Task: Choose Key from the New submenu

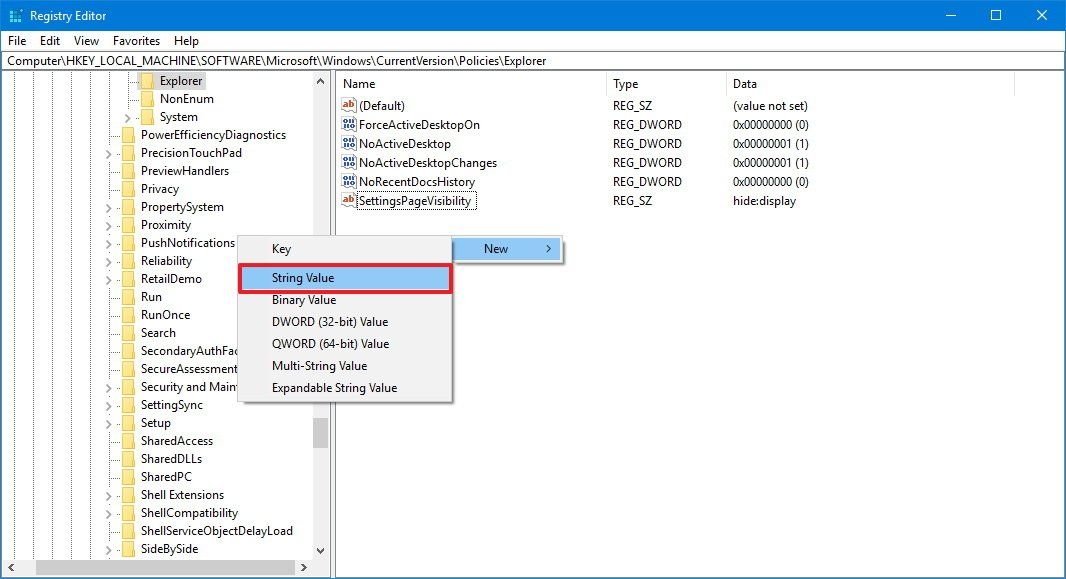Action: coord(345,249)
